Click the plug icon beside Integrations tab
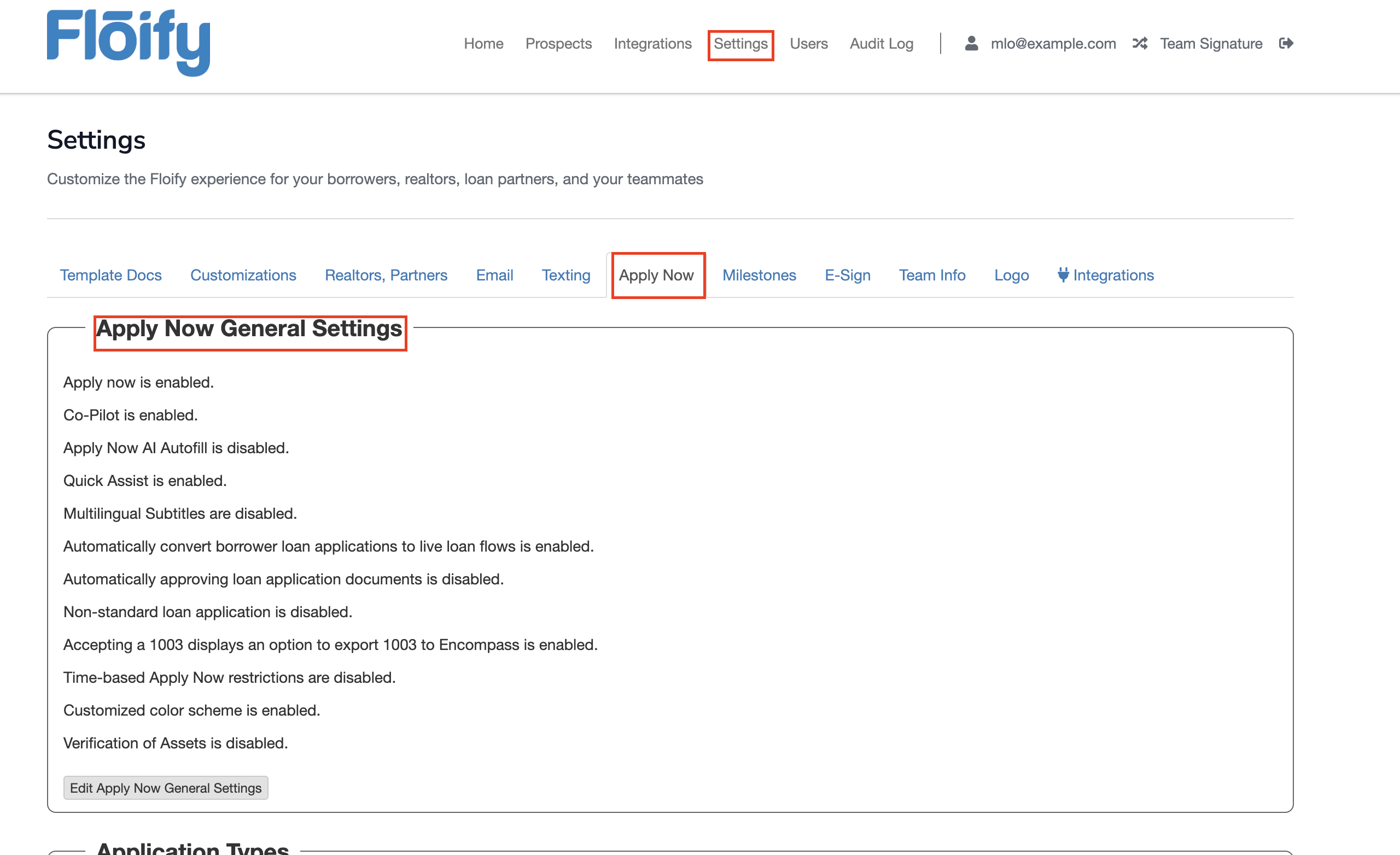 click(1063, 275)
